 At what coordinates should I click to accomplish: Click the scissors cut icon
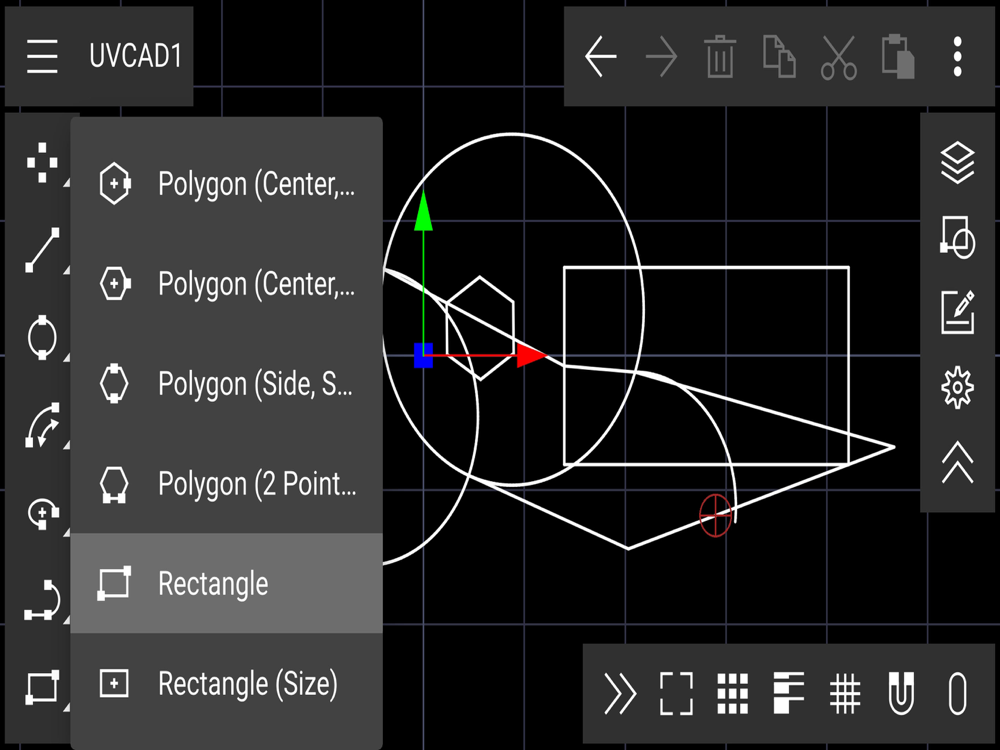(838, 57)
